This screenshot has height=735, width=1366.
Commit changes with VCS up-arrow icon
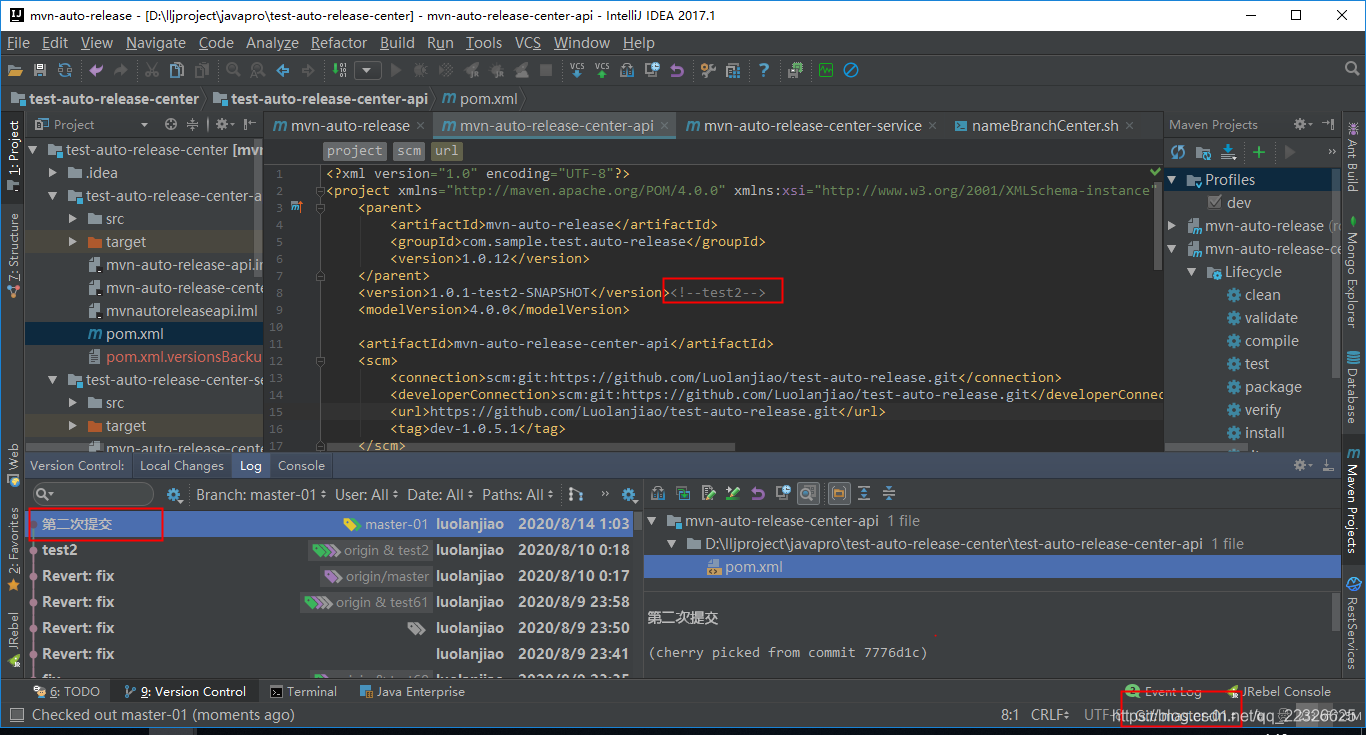[x=602, y=70]
